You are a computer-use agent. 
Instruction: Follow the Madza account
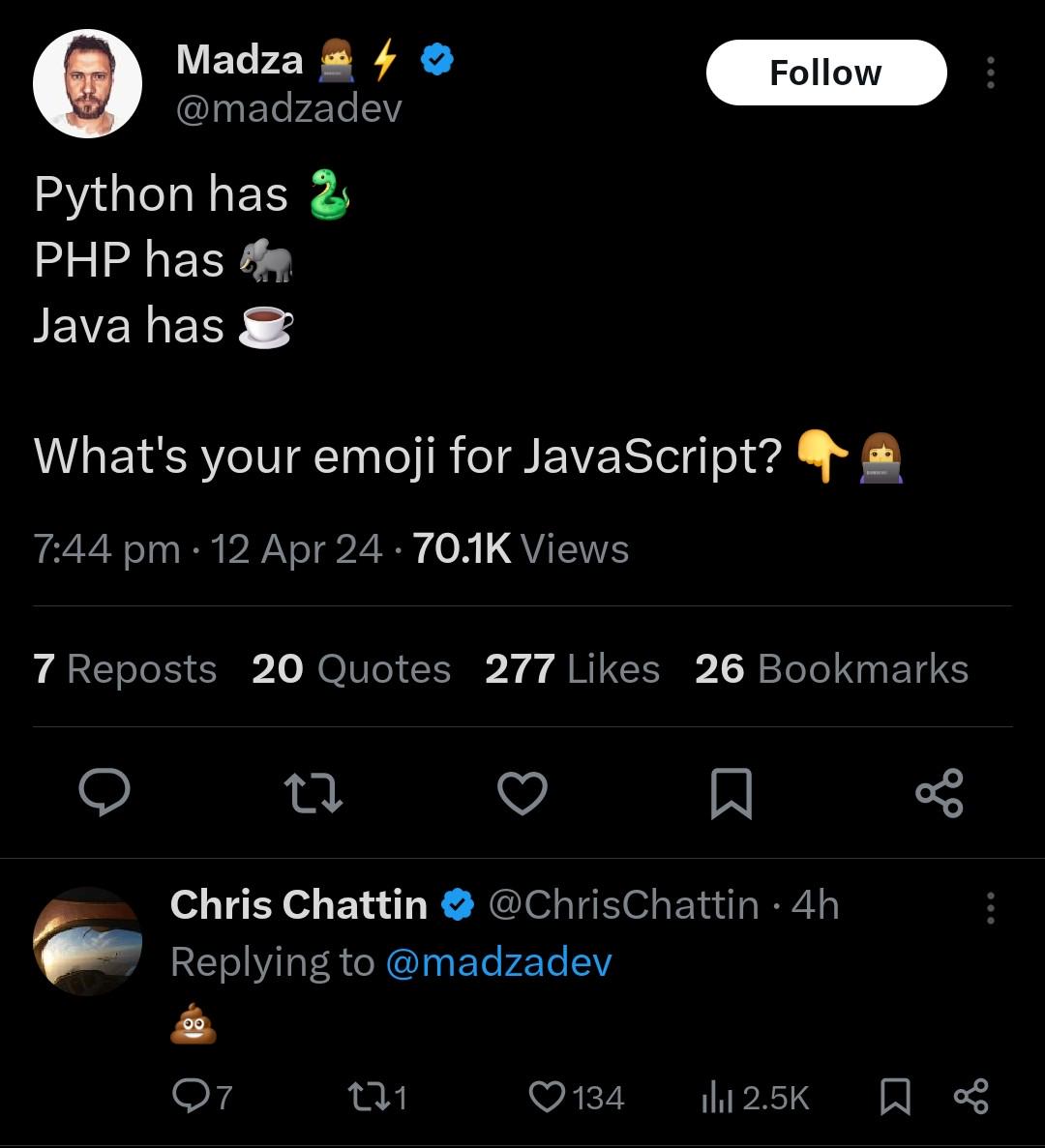[825, 73]
